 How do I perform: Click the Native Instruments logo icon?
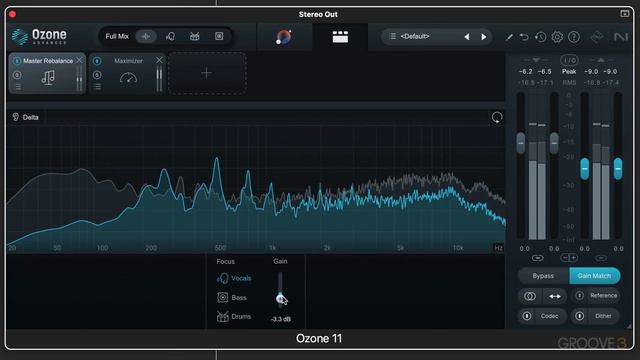[x=621, y=37]
